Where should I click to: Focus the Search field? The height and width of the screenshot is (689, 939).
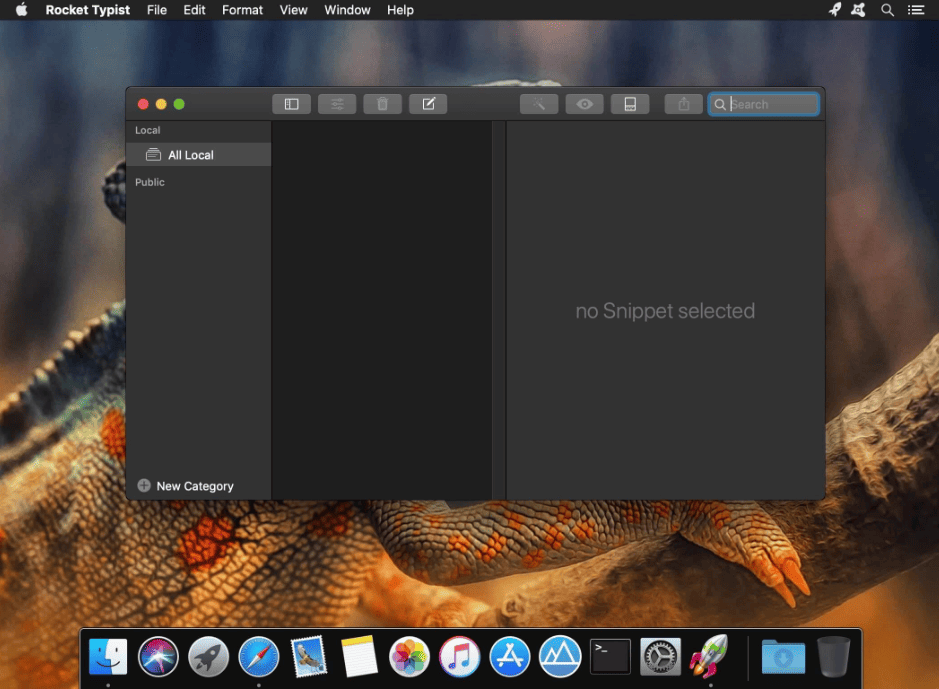pyautogui.click(x=764, y=104)
